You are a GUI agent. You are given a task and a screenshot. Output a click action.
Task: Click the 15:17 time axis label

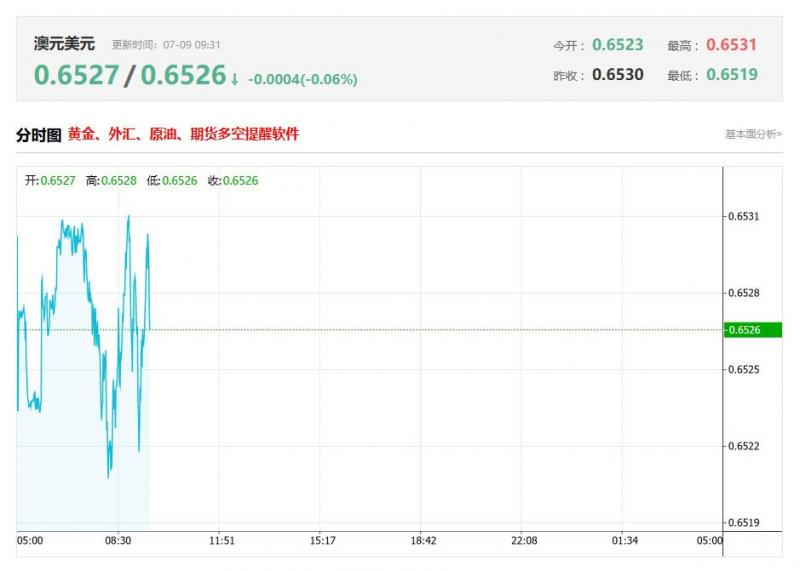click(322, 540)
